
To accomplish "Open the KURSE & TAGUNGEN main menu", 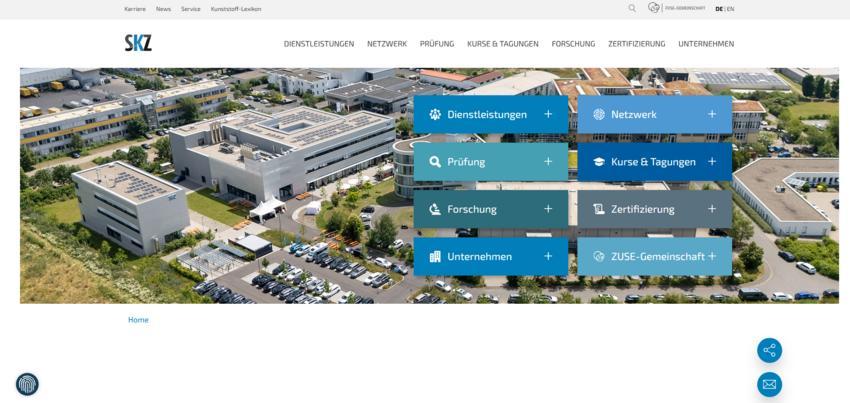I will [x=503, y=44].
